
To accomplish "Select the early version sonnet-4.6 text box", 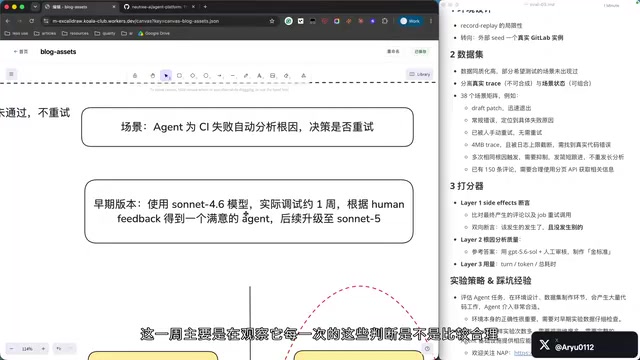I will (249, 211).
